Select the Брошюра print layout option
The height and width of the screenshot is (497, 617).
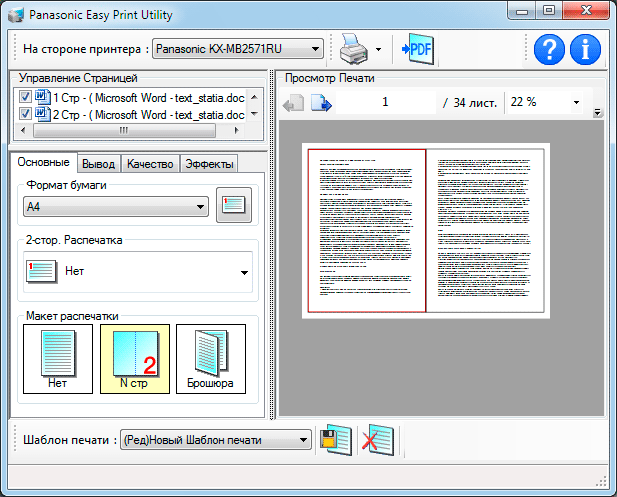[x=211, y=359]
